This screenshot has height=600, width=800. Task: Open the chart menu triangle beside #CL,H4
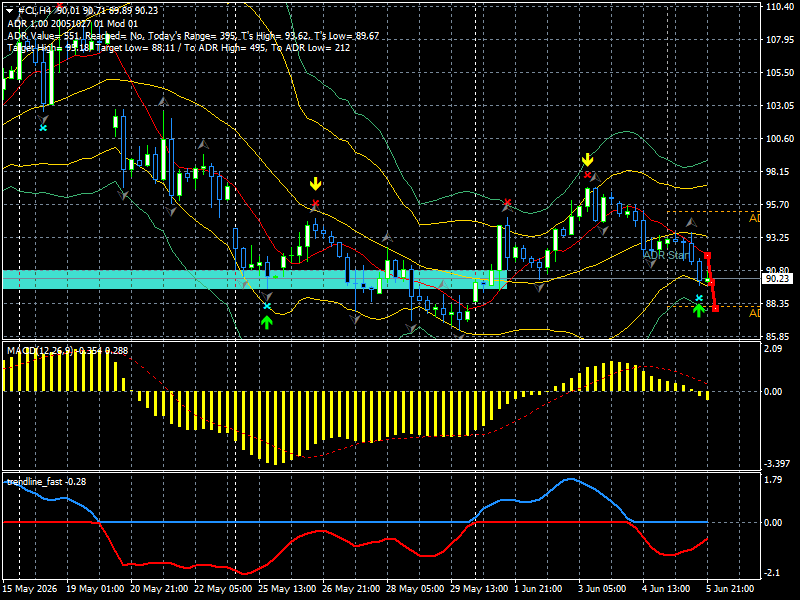tap(10, 11)
